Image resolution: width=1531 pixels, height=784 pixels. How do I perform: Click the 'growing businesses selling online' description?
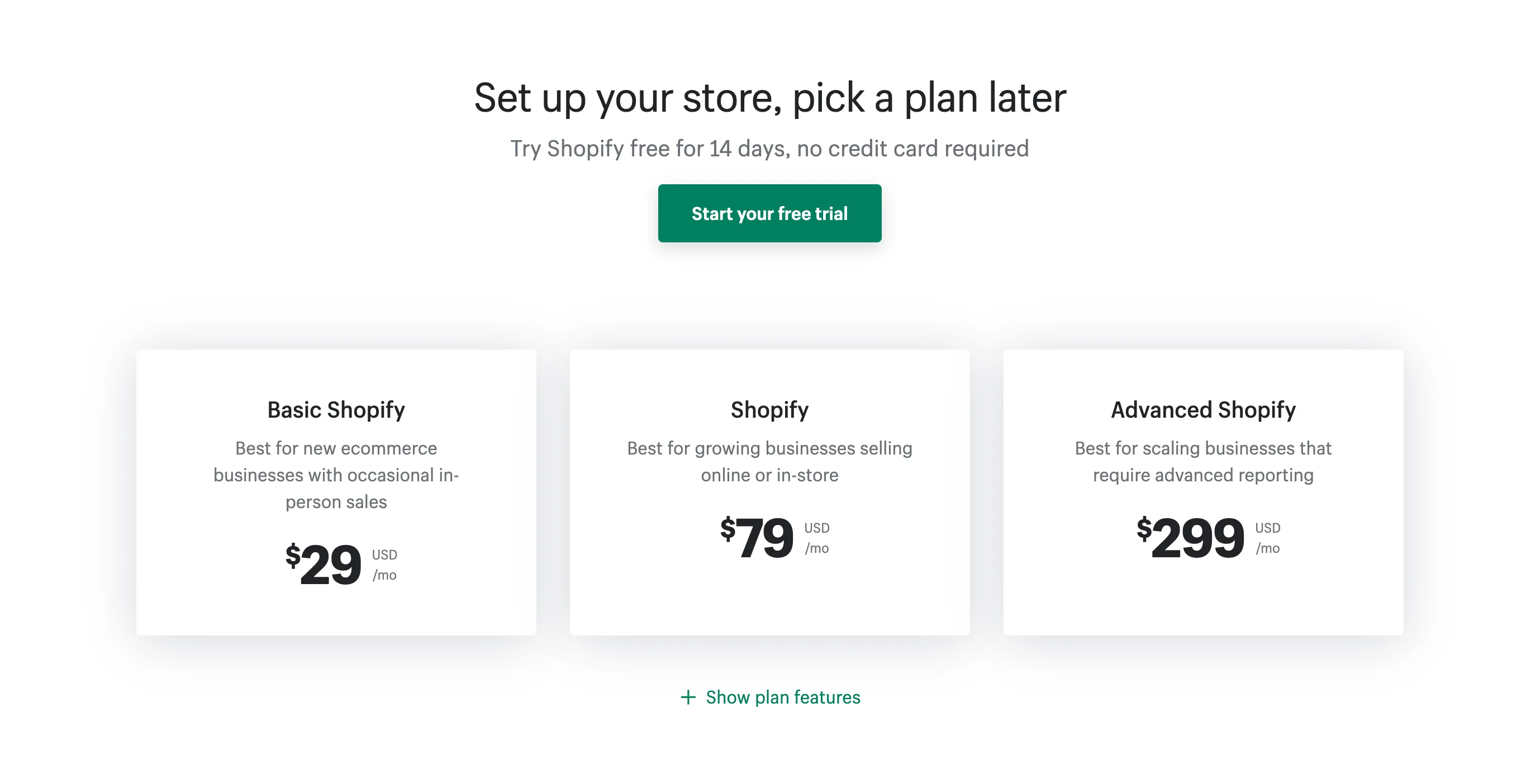(769, 461)
